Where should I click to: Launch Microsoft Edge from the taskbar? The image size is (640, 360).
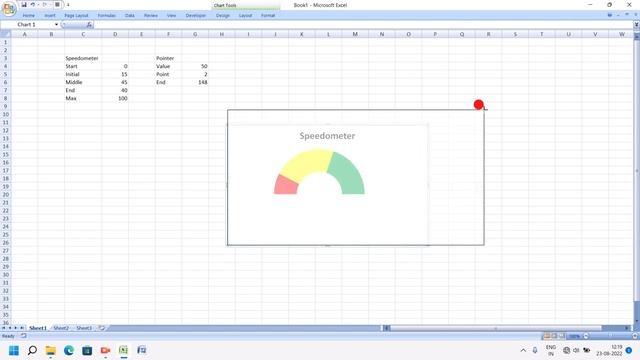pyautogui.click(x=69, y=351)
